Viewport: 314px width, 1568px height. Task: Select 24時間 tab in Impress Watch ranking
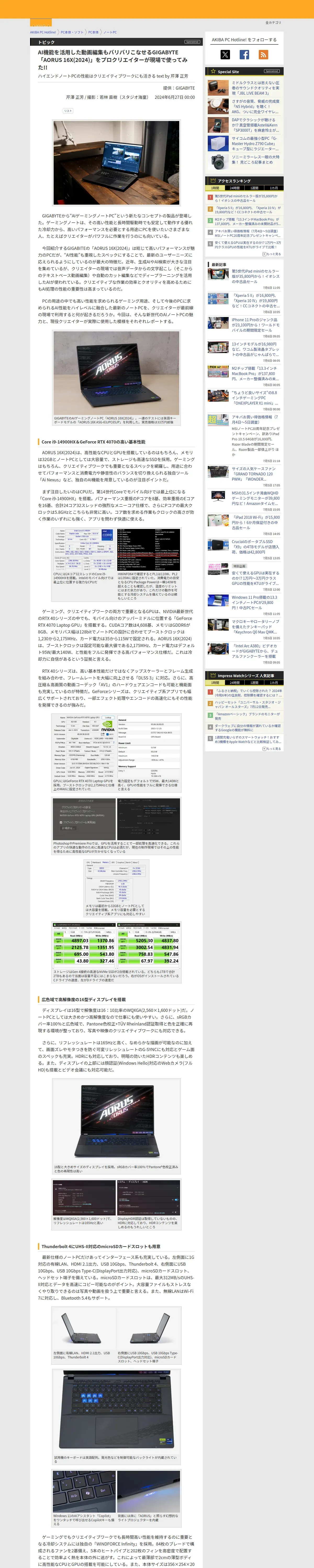pyautogui.click(x=235, y=683)
